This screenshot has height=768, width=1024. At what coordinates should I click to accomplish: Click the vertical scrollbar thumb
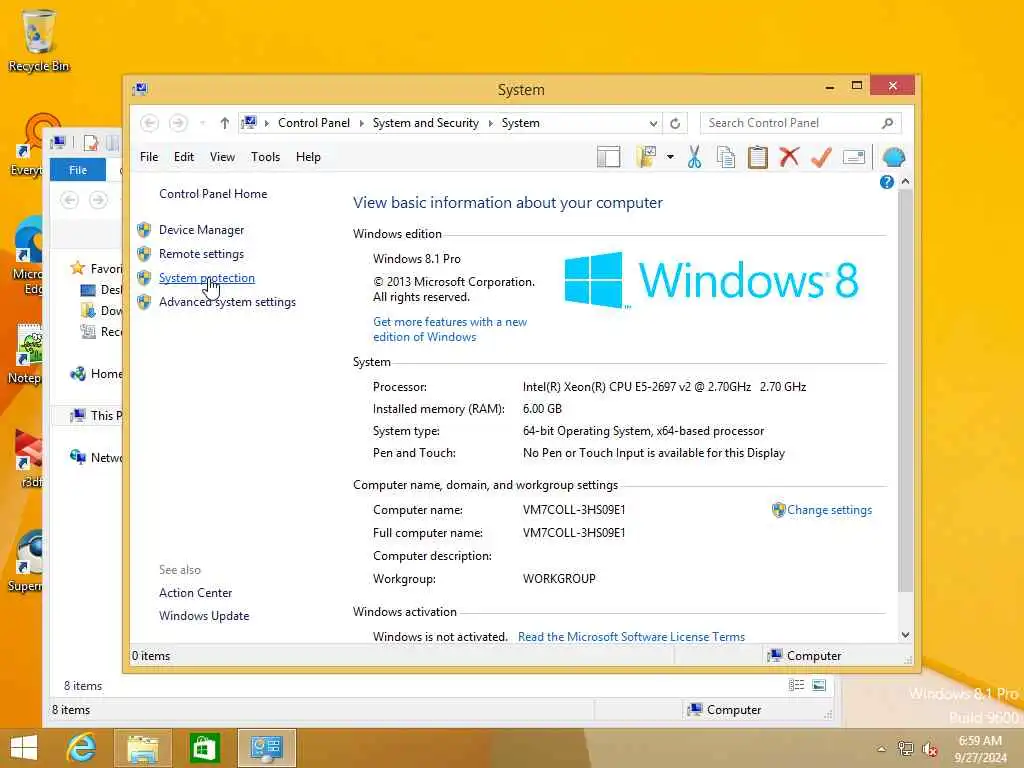905,392
